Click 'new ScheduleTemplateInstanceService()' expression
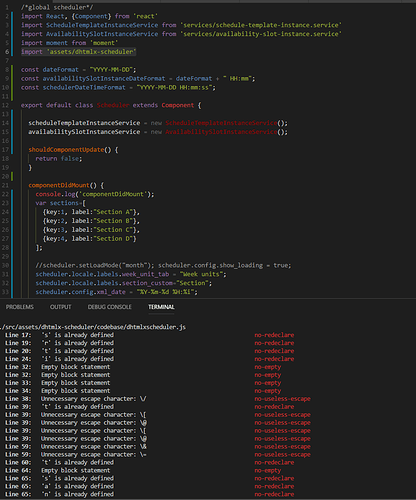The image size is (416, 500). (x=219, y=123)
